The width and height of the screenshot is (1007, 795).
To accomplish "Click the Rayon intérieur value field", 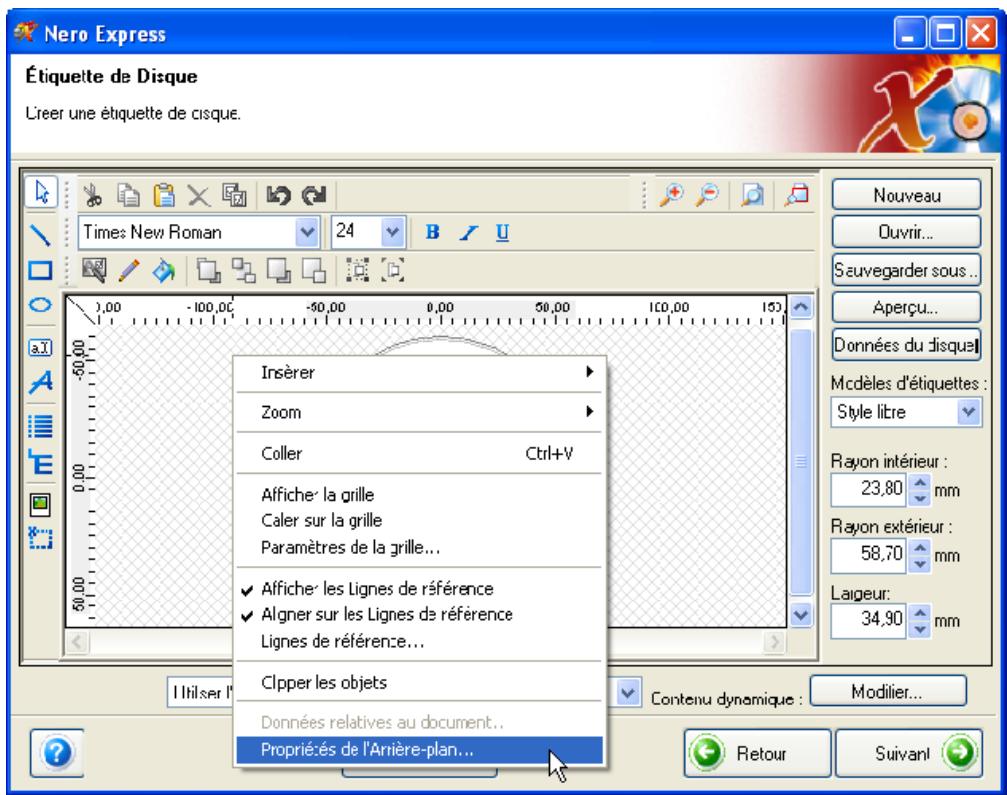I will pyautogui.click(x=869, y=489).
